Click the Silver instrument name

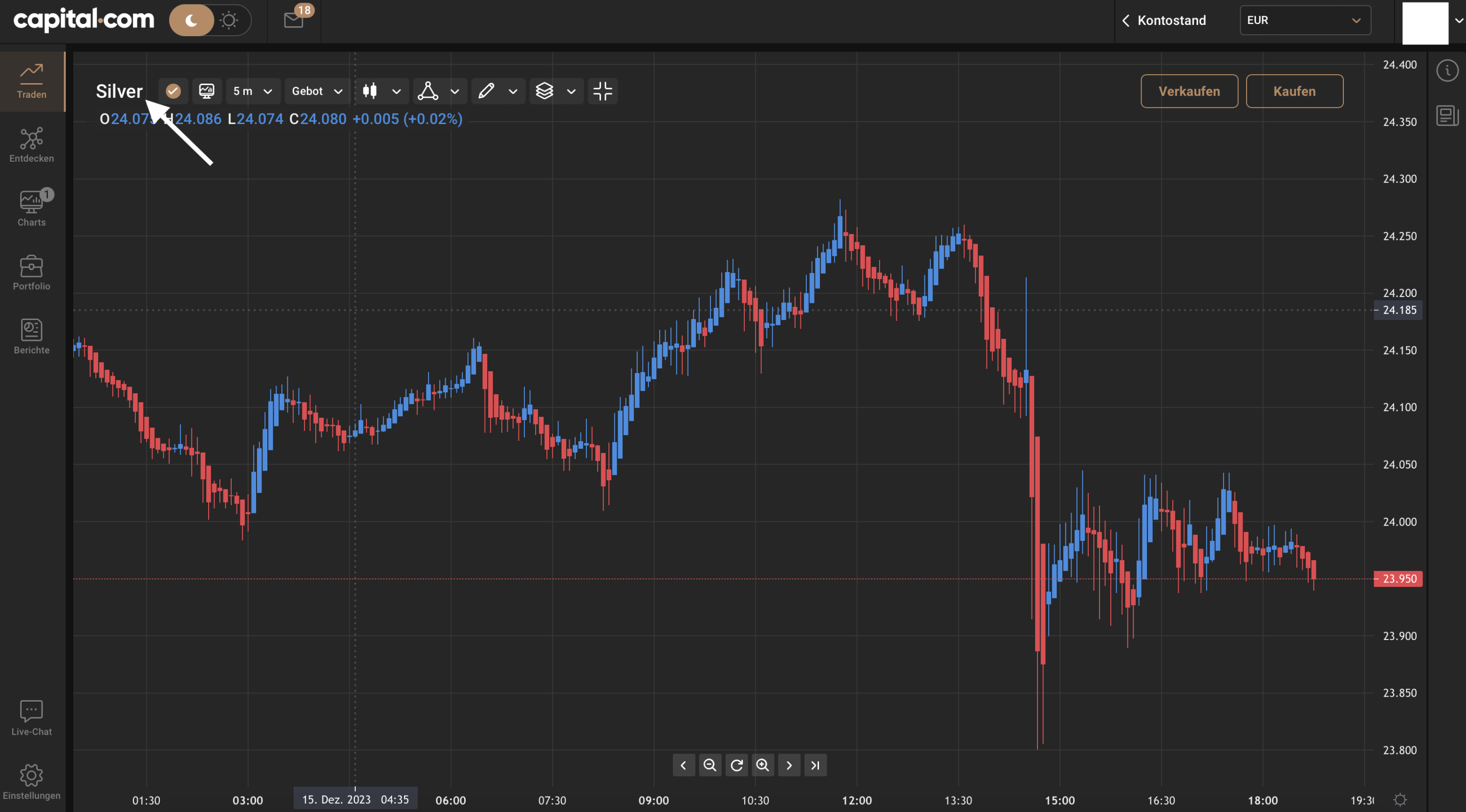[119, 91]
